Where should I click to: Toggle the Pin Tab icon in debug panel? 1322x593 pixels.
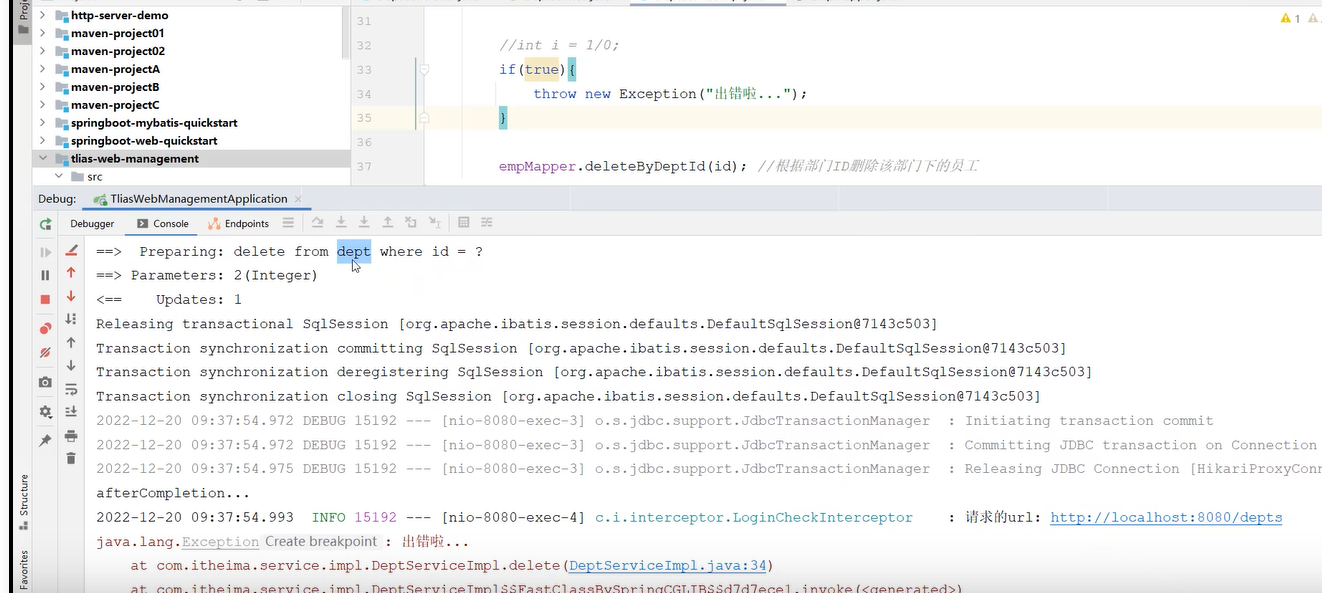pyautogui.click(x=45, y=438)
